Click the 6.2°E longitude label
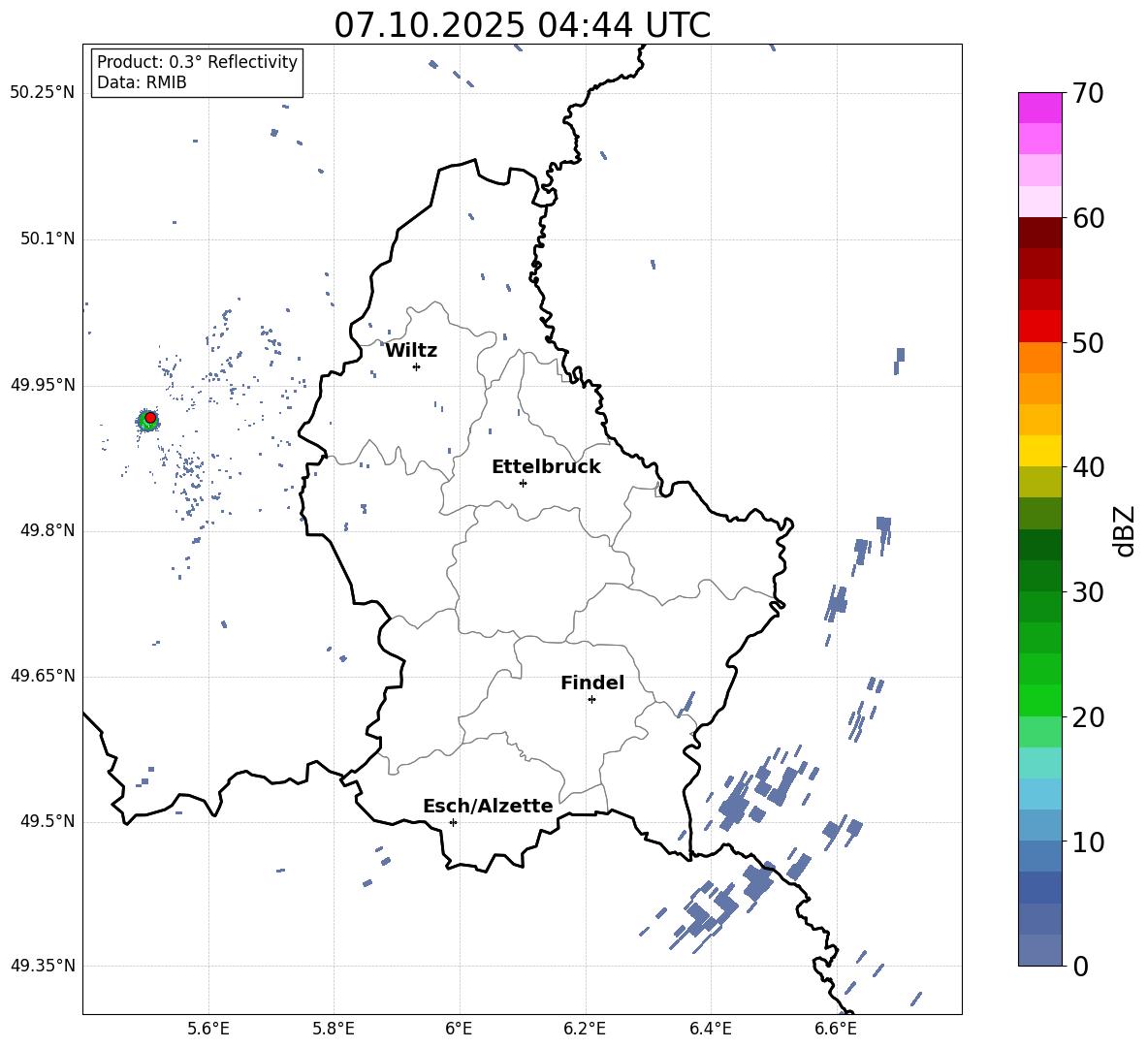Image resolution: width=1148 pixels, height=1048 pixels. coord(585,1029)
